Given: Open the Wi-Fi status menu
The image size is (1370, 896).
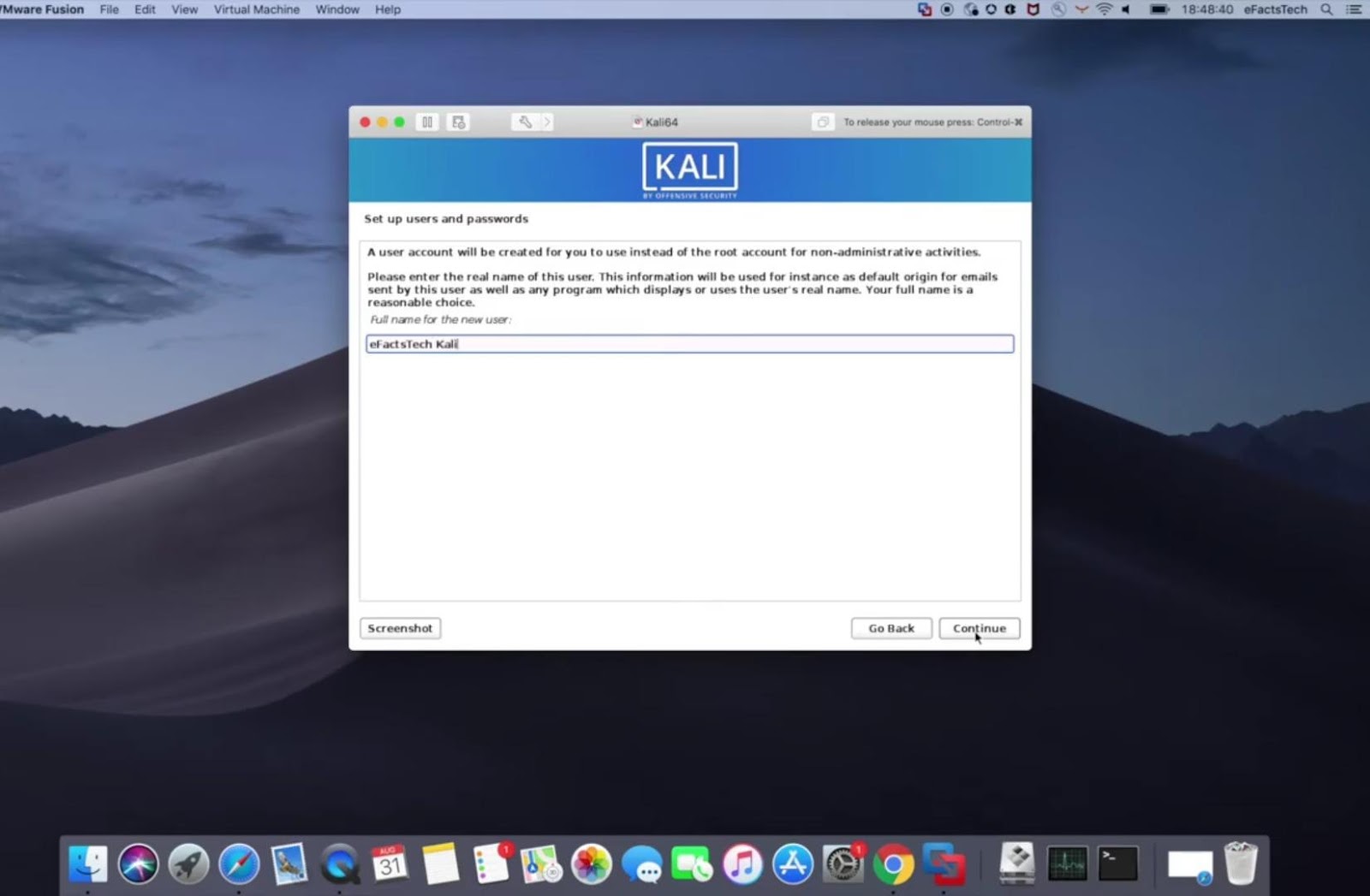Looking at the screenshot, I should click(1105, 9).
